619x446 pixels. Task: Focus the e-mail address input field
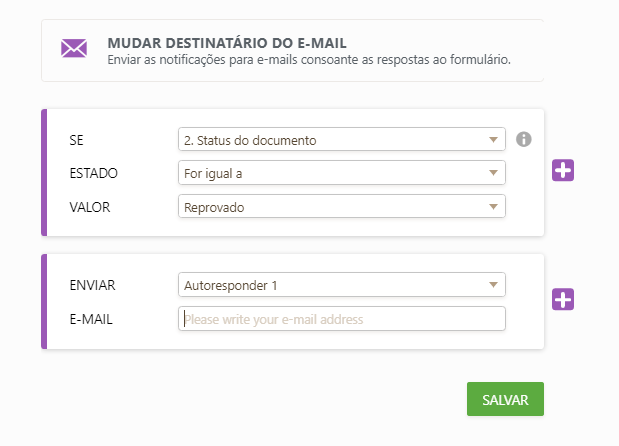click(x=341, y=319)
